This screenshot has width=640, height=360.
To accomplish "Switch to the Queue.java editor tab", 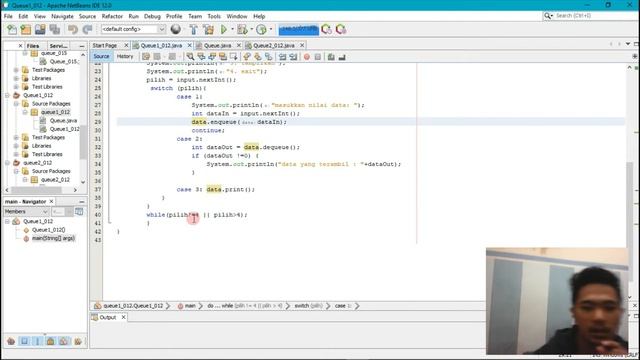I will click(x=218, y=45).
